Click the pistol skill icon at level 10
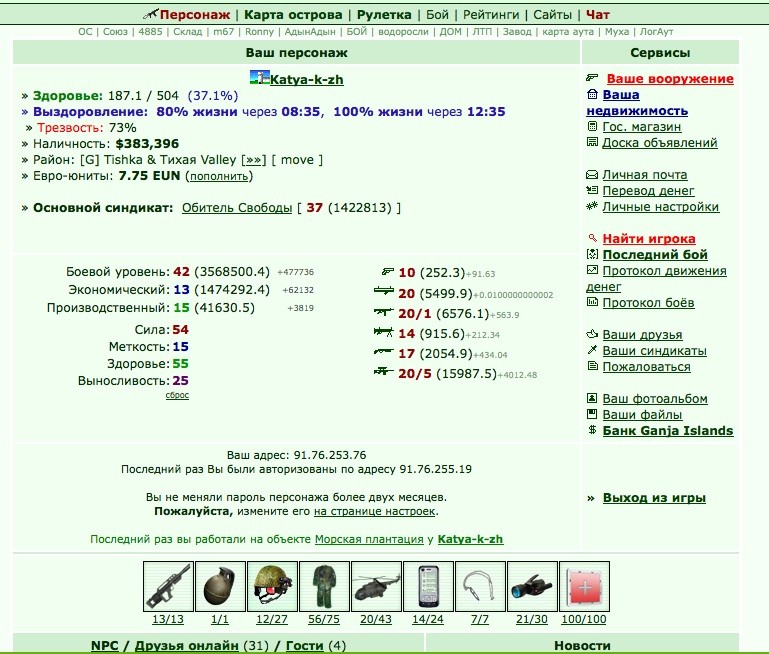Image resolution: width=769 pixels, height=654 pixels. (387, 271)
